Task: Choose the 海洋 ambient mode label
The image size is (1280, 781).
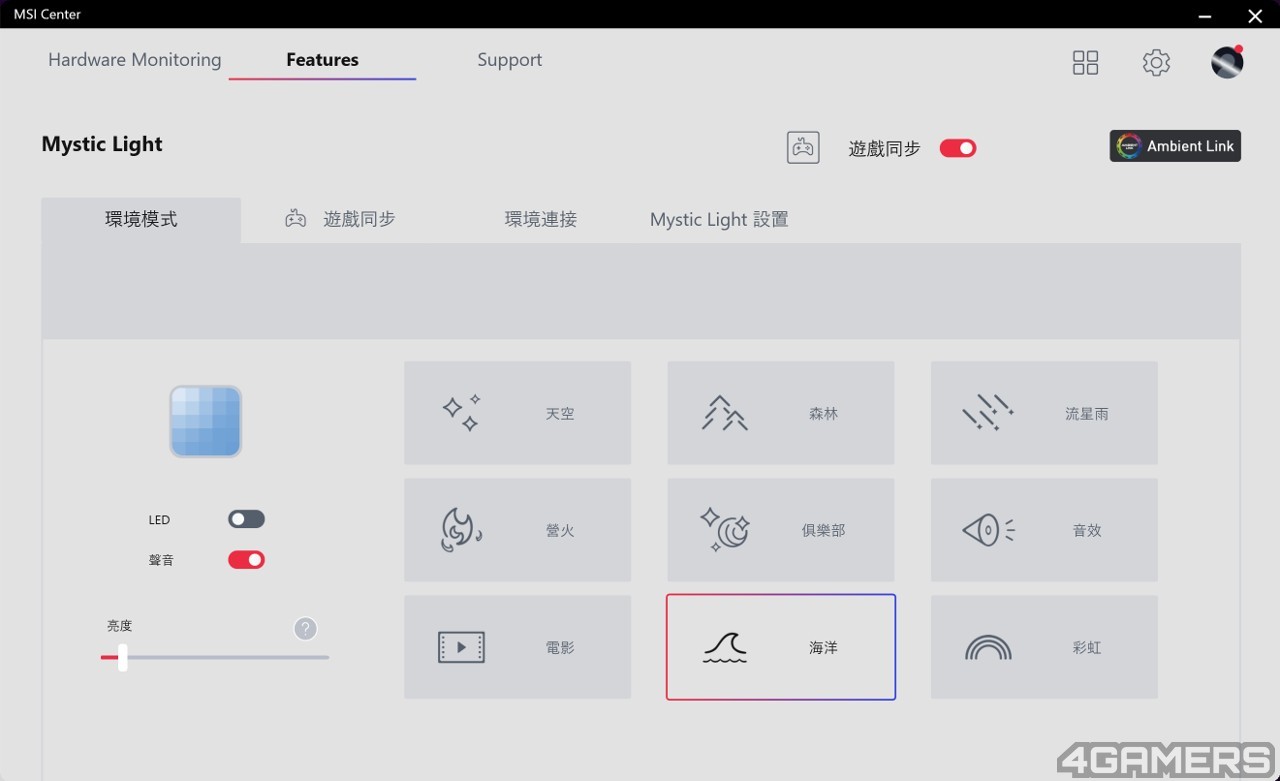Action: coord(823,648)
